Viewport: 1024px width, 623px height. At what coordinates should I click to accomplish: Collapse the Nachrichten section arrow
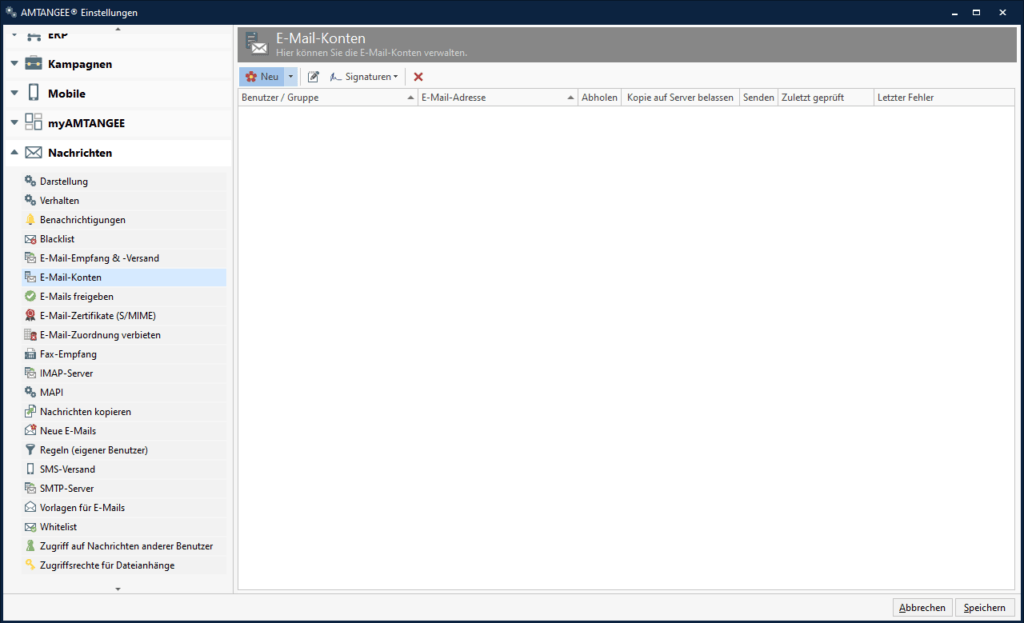click(x=14, y=152)
